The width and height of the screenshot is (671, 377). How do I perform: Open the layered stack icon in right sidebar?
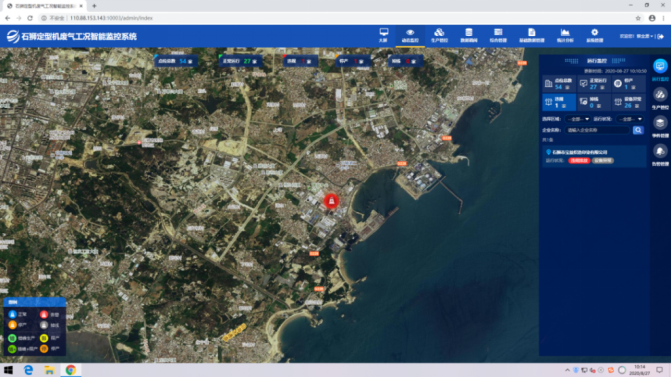(660, 123)
